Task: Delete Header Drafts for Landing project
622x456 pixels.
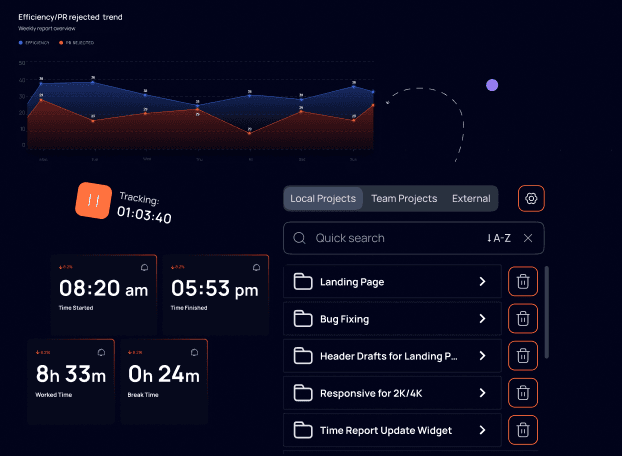Action: tap(523, 356)
